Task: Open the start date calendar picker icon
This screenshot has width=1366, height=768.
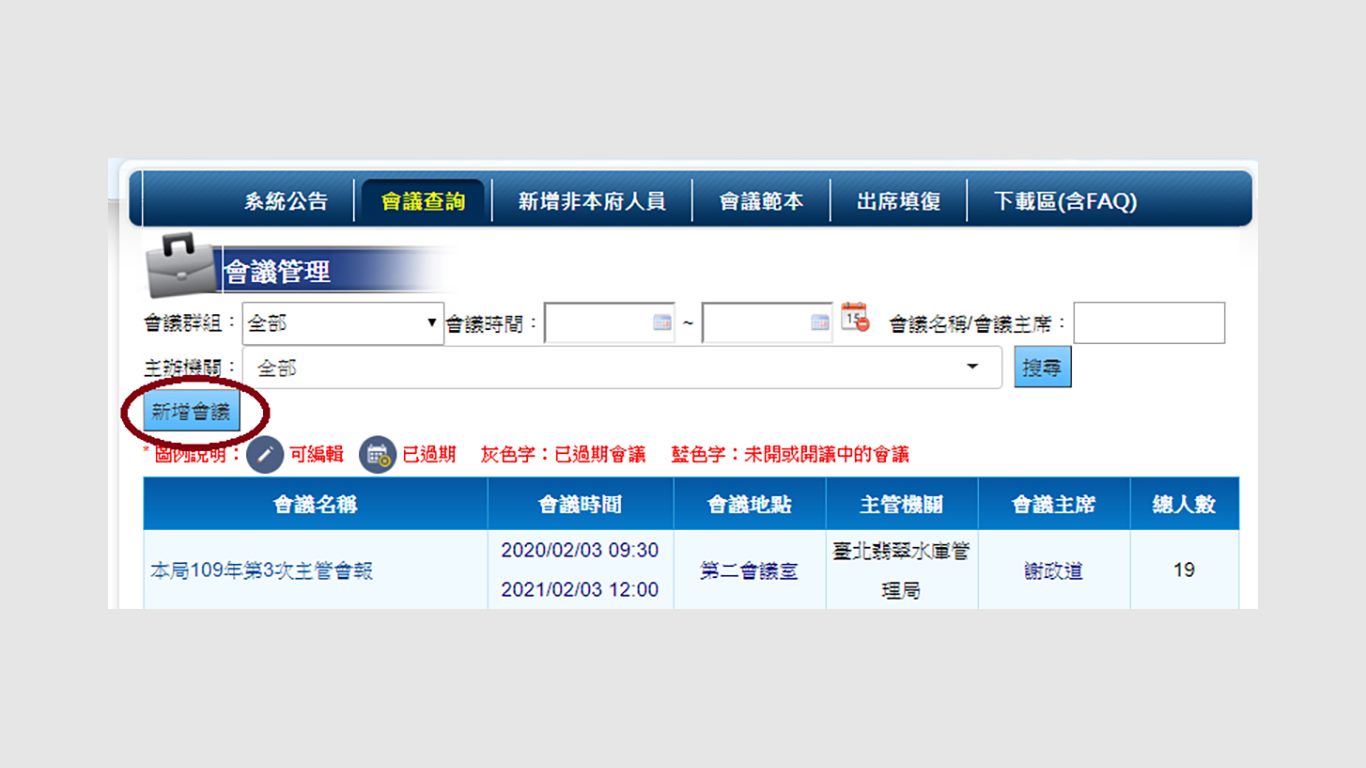Action: pos(662,322)
